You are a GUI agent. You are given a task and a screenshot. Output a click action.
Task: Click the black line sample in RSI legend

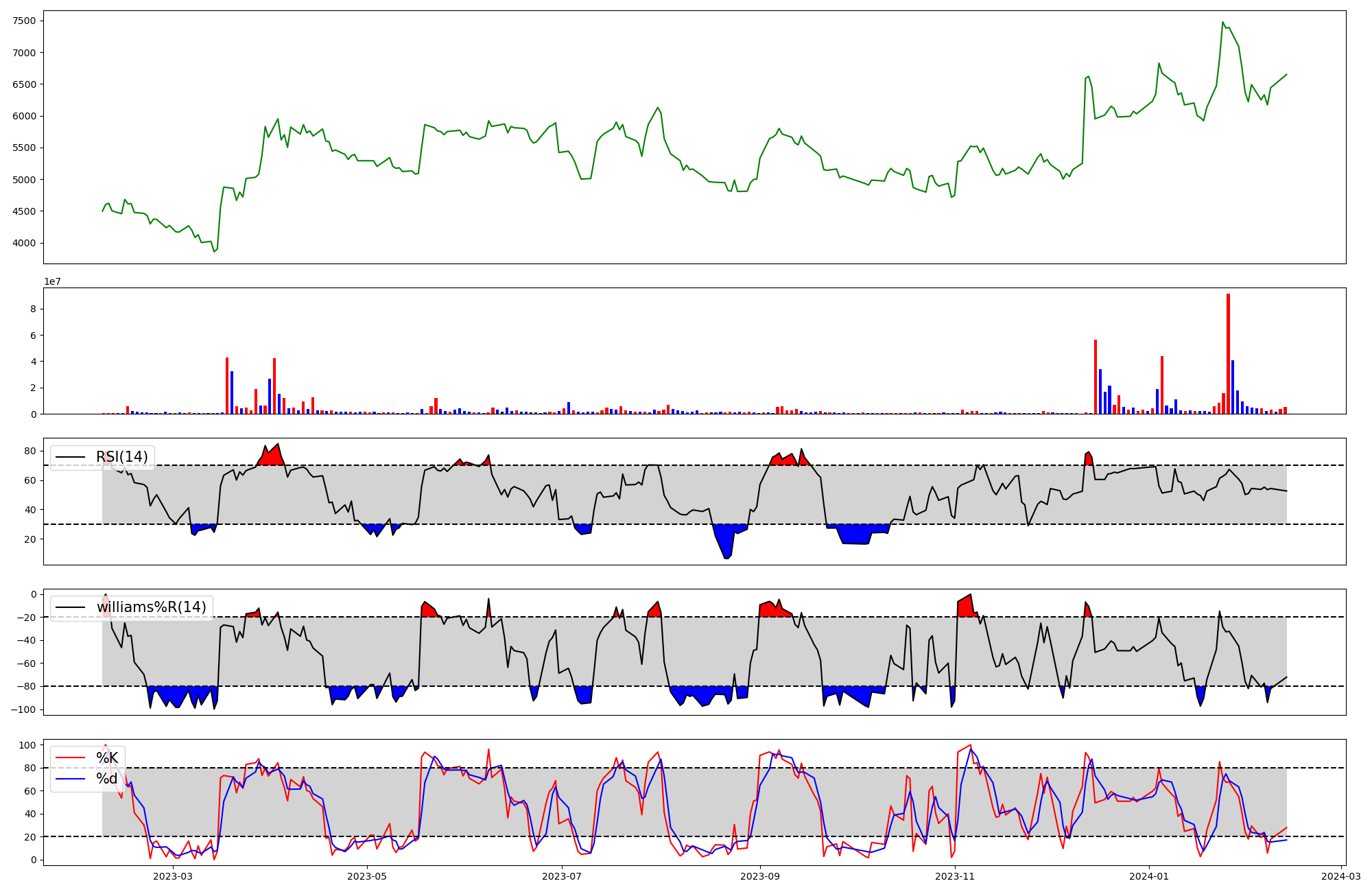tap(71, 457)
